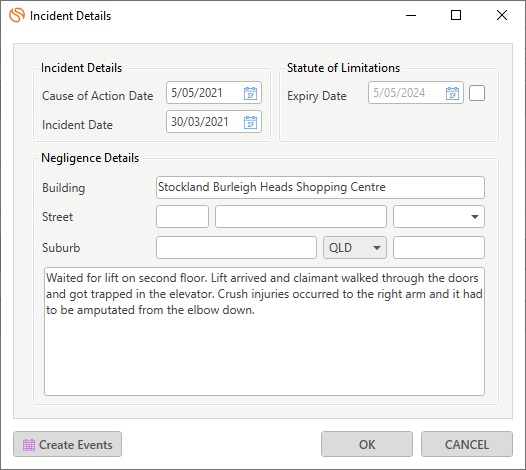Click OK to save incident details

(x=367, y=444)
